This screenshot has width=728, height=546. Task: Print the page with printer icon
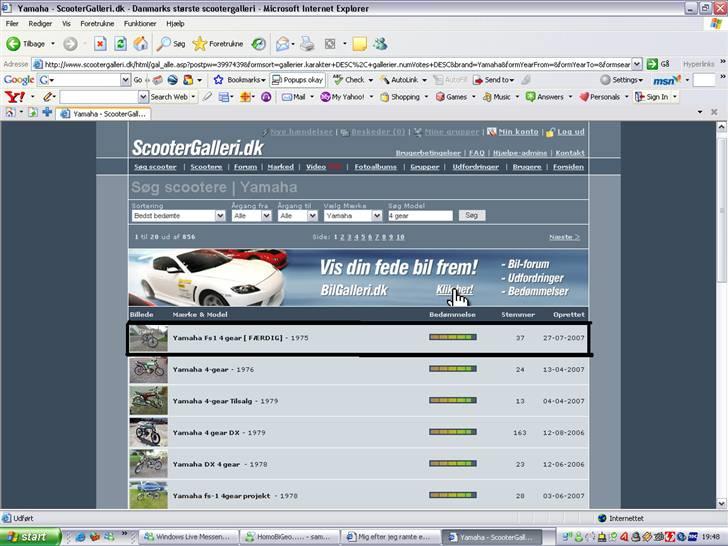coord(307,44)
